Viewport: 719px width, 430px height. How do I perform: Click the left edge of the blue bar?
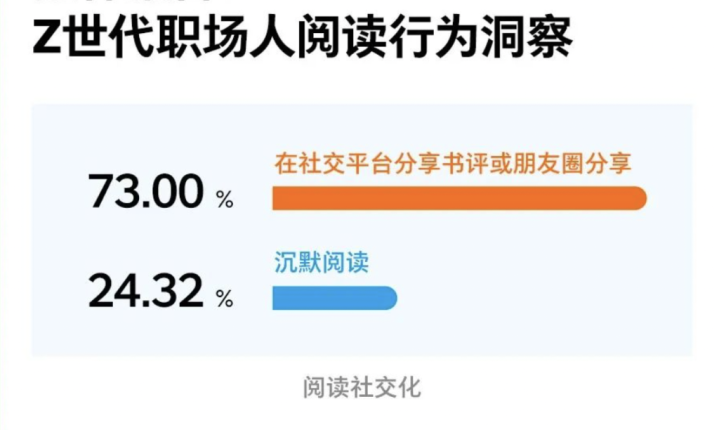tap(277, 297)
